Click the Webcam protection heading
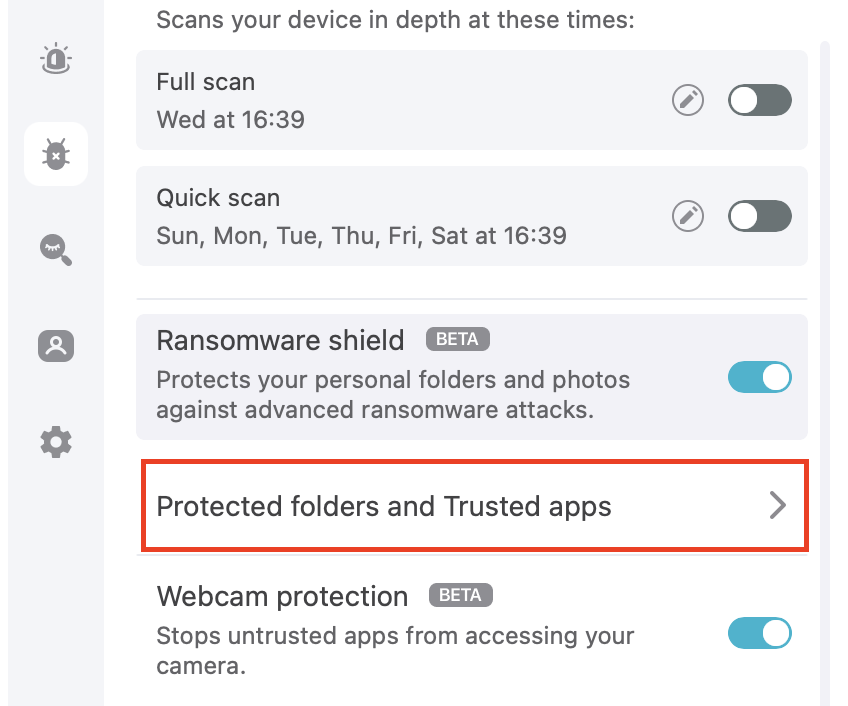 pyautogui.click(x=282, y=597)
